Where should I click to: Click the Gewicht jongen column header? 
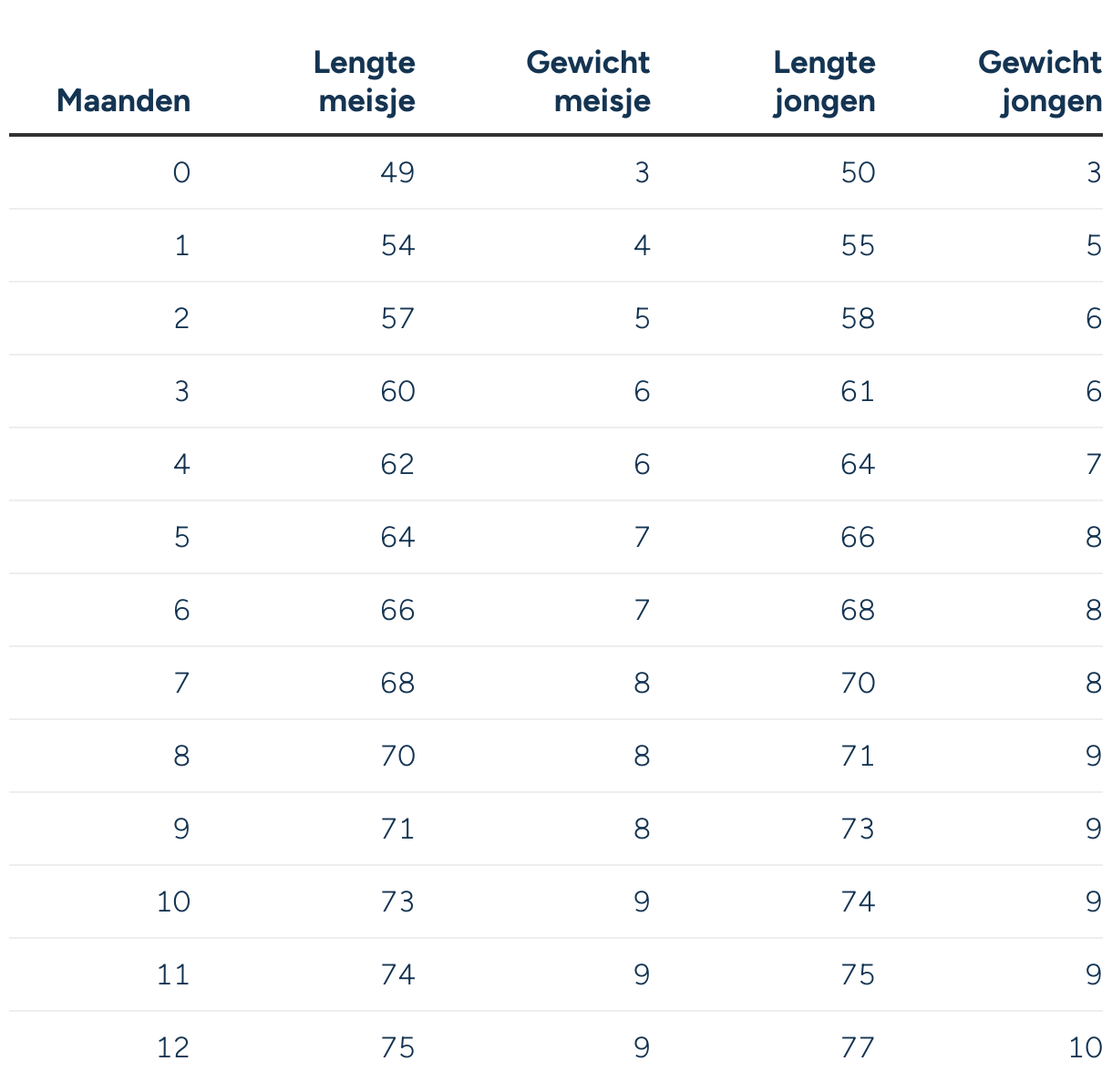coord(1040,82)
